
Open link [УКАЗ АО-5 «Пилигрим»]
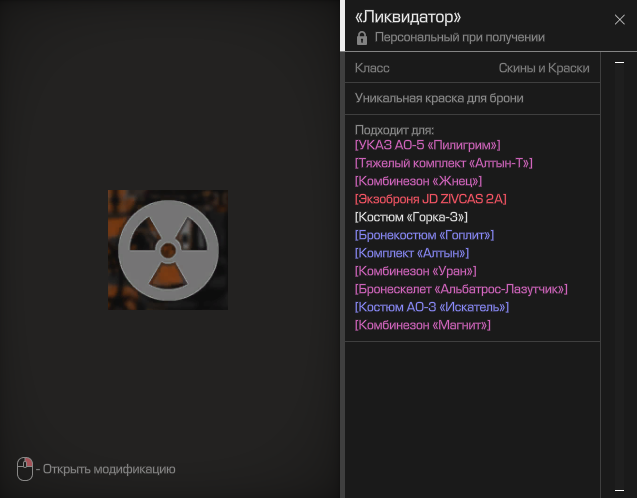pyautogui.click(x=427, y=145)
